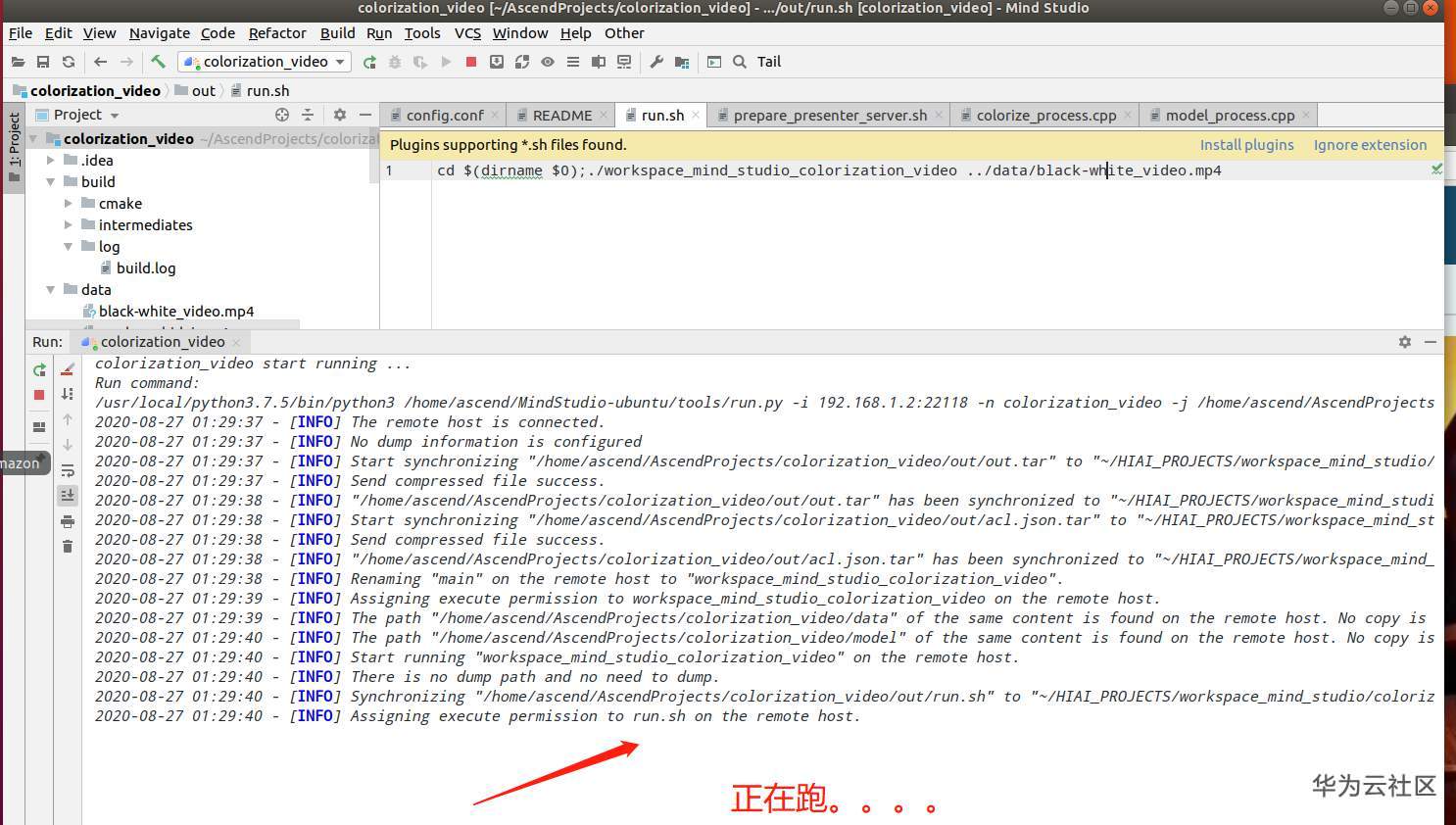Save all files using the floppy icon
Screen dimensions: 1456x825
point(43,62)
